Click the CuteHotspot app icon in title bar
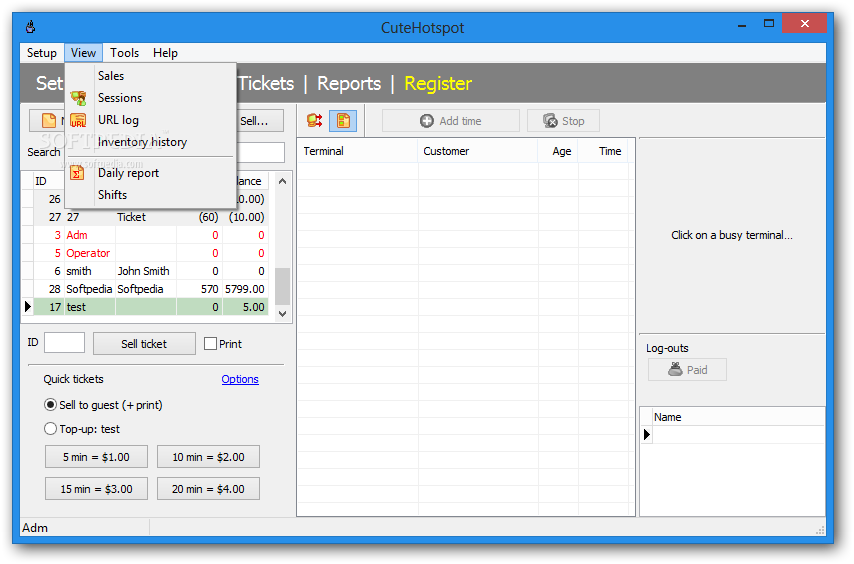Screen dimensions: 854x564 pos(31,26)
